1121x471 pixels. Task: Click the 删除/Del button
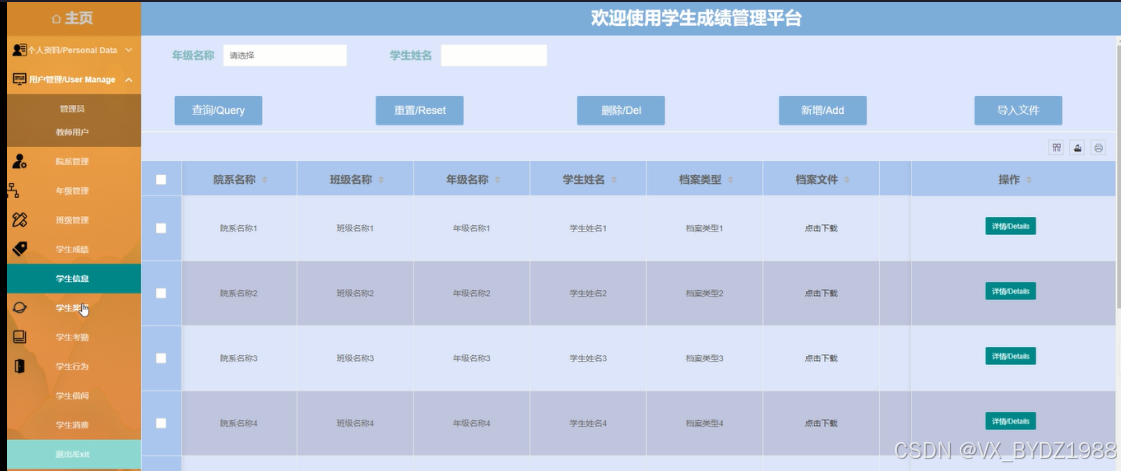621,110
